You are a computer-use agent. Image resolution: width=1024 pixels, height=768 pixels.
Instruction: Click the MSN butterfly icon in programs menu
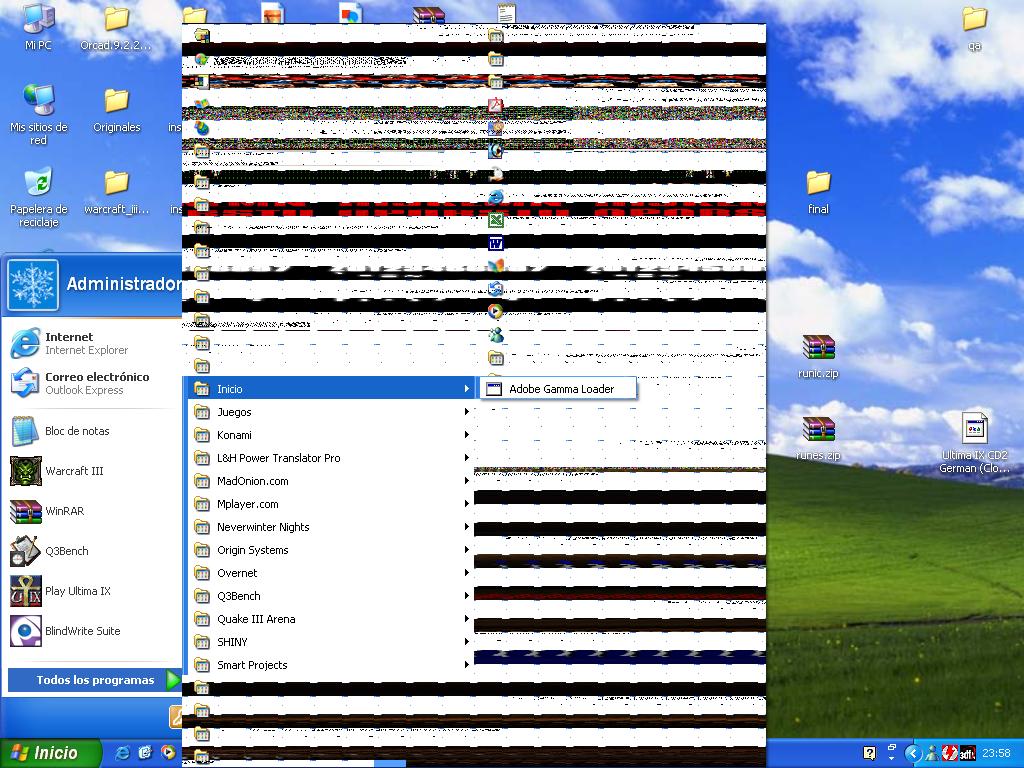[x=496, y=266]
